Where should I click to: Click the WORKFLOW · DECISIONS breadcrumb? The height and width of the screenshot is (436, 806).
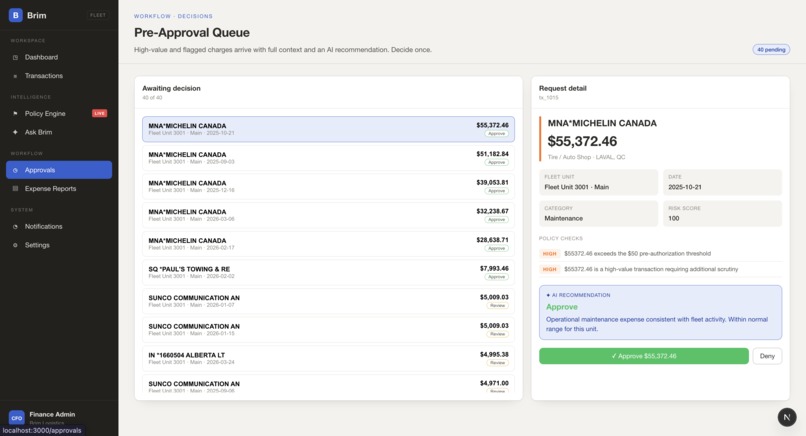[173, 16]
